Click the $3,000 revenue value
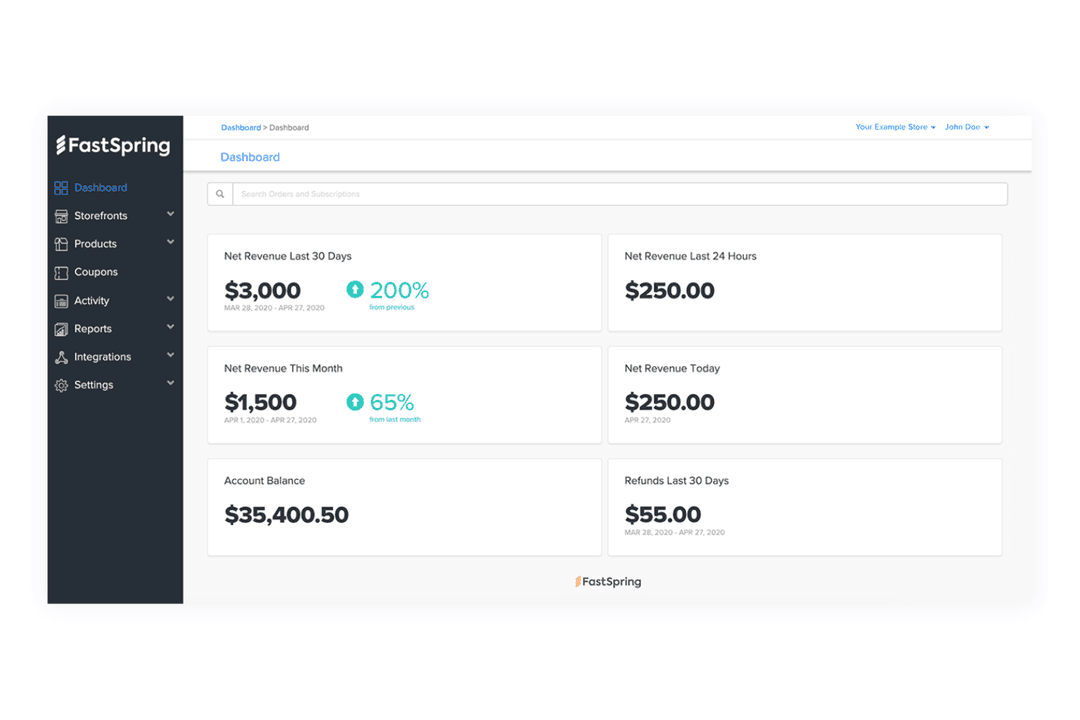This screenshot has height=720, width=1080. click(x=262, y=290)
